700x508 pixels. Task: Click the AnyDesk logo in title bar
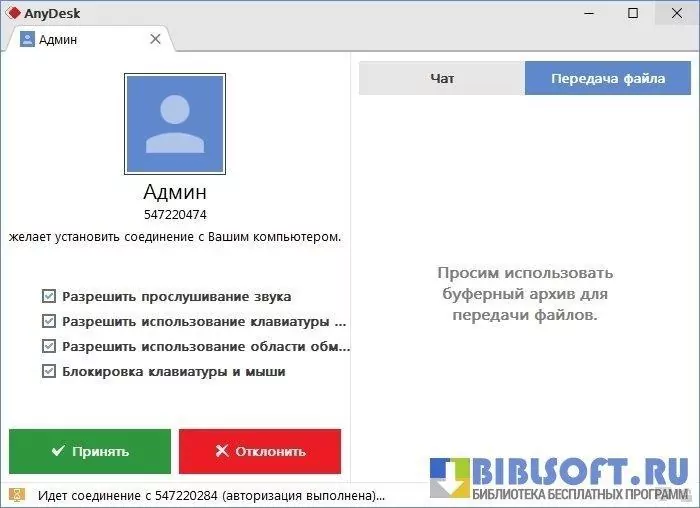click(13, 13)
